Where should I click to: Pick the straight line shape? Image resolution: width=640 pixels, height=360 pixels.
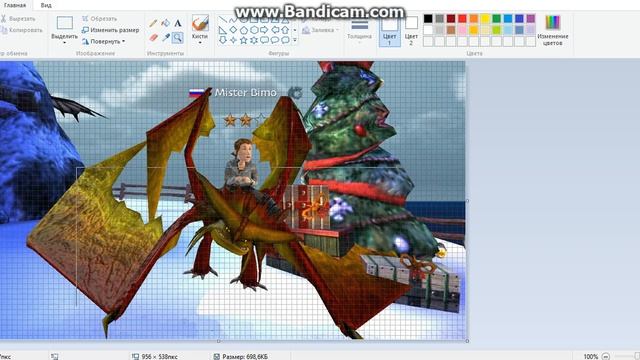(x=223, y=19)
